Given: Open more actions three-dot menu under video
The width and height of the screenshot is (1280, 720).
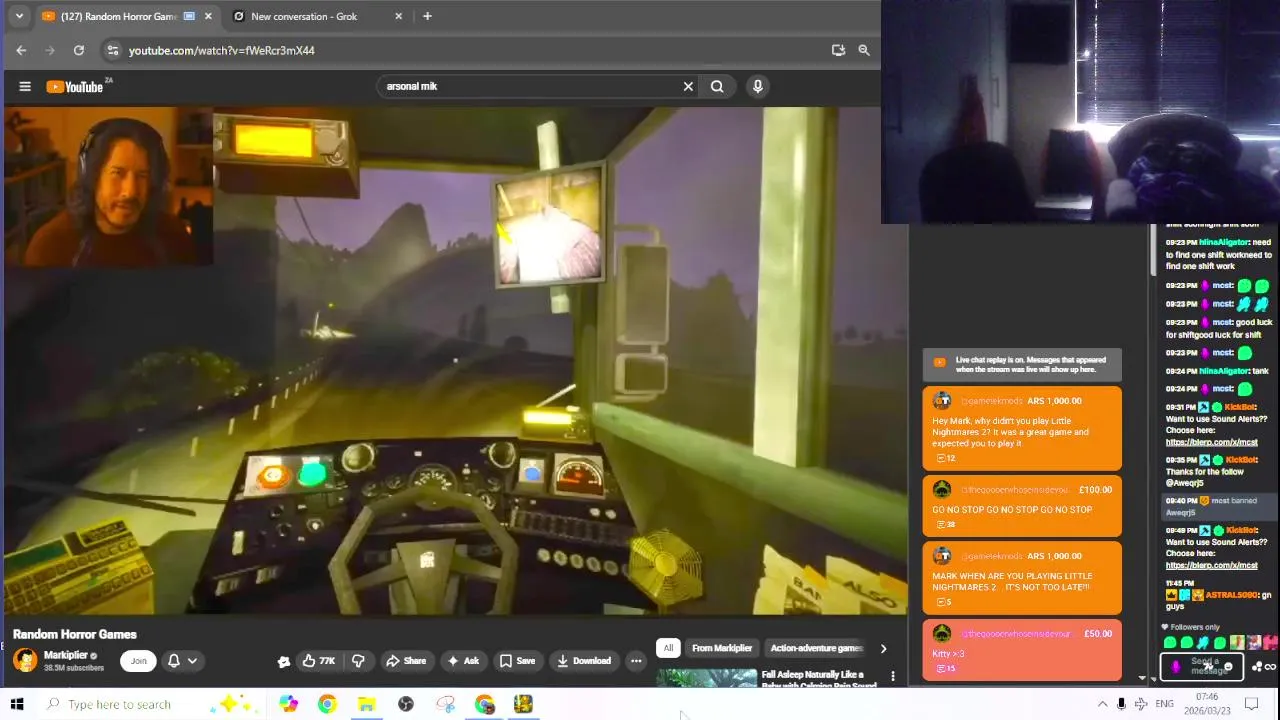Looking at the screenshot, I should (x=636, y=661).
